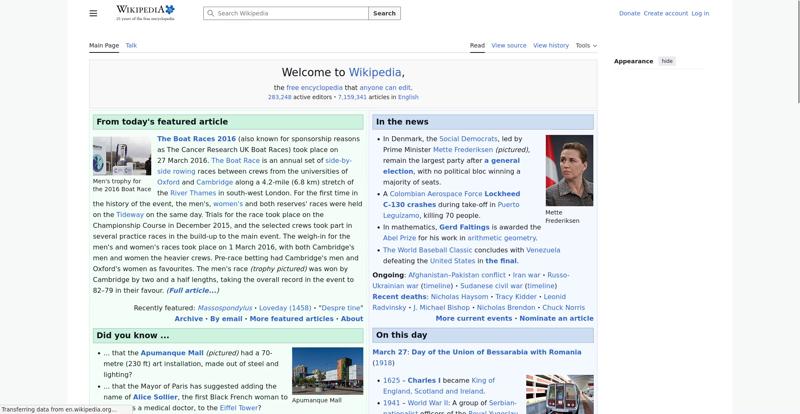
Task: Click the Donate link
Action: tap(629, 13)
